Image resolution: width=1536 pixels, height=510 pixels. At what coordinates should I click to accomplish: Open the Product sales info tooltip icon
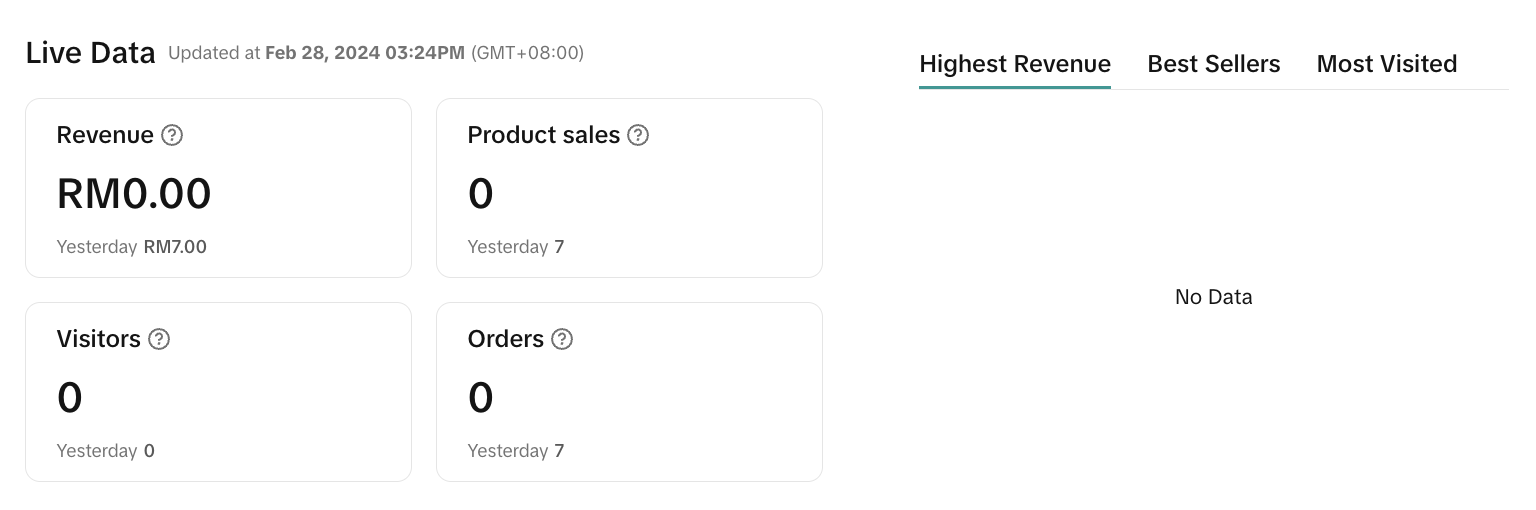638,135
